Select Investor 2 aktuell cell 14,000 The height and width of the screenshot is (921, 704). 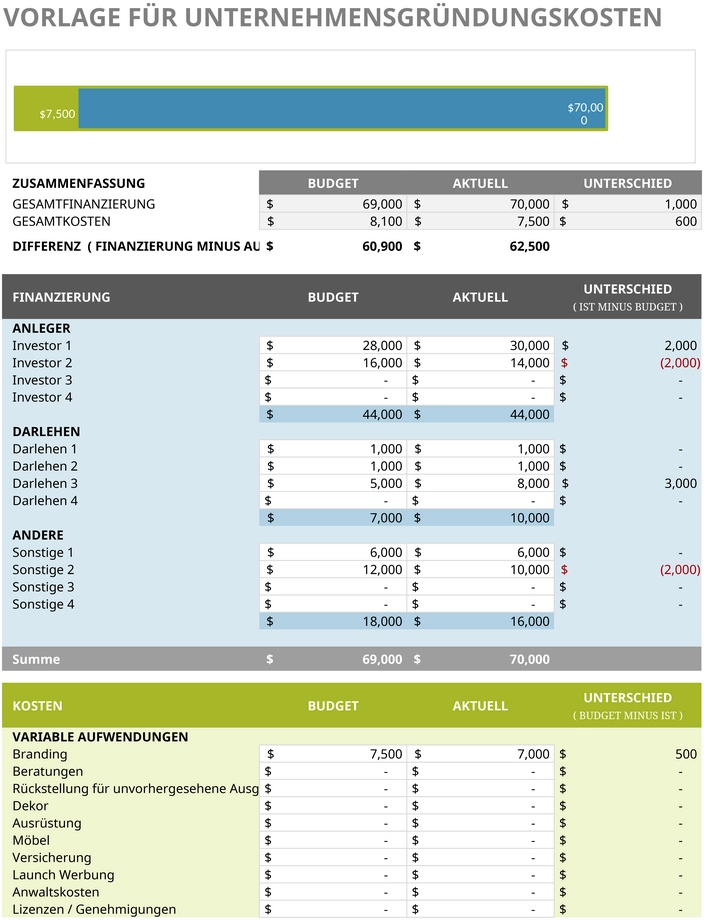pyautogui.click(x=480, y=363)
